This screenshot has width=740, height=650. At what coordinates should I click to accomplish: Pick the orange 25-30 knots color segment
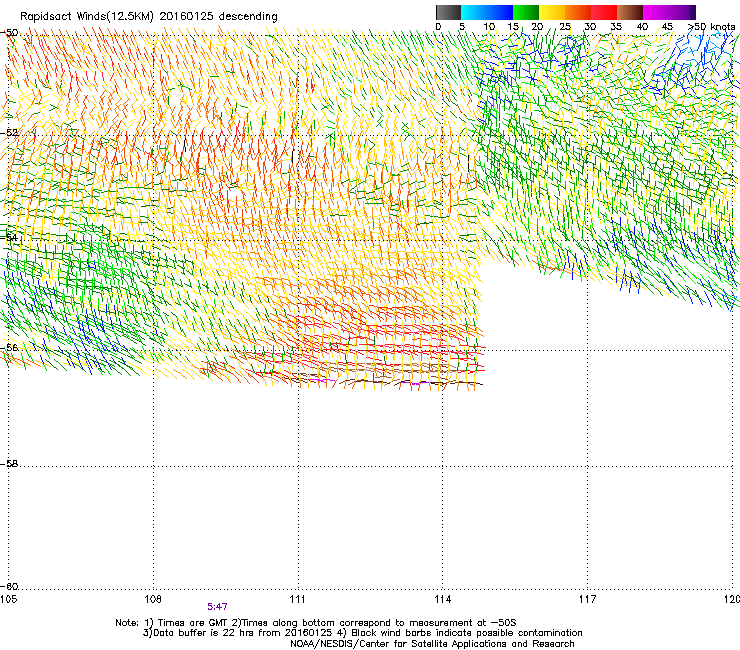(x=578, y=12)
